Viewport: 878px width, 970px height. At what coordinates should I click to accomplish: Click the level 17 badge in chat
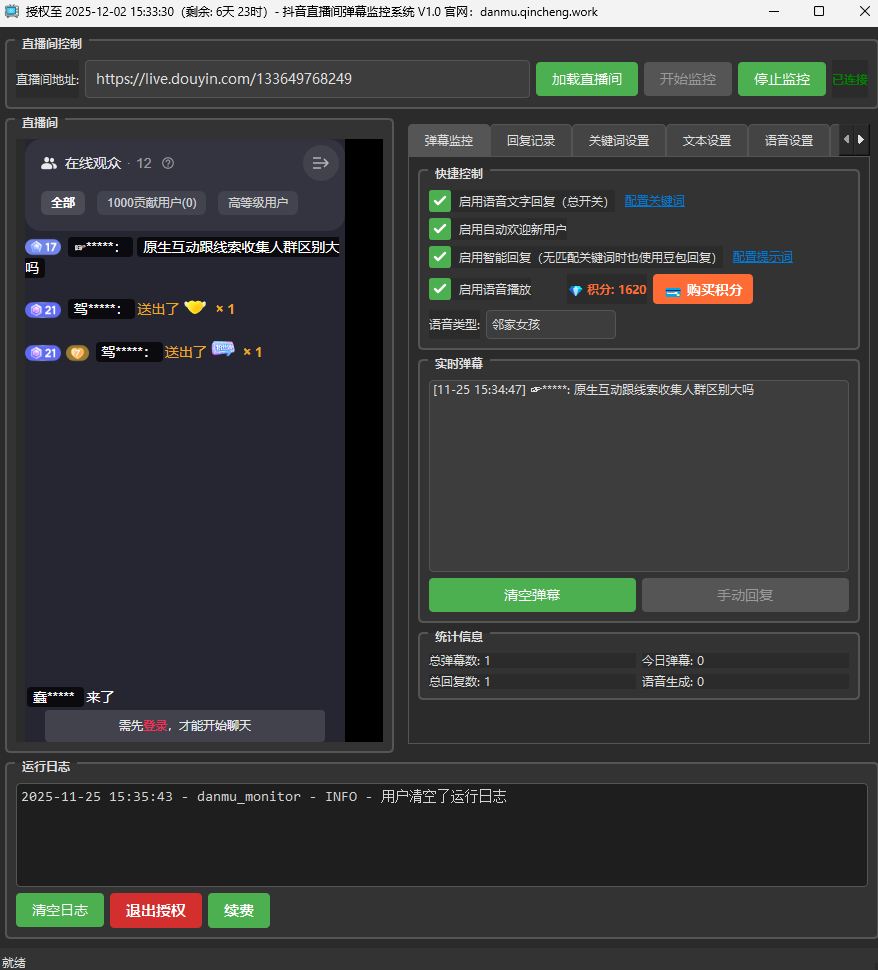point(43,246)
